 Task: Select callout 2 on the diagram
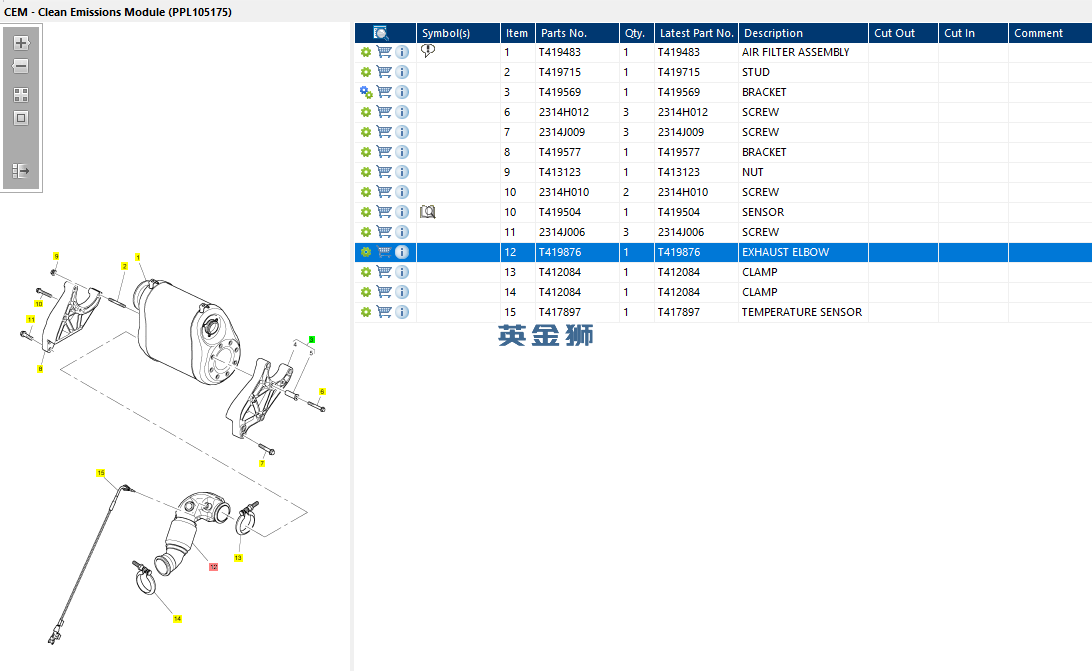point(125,266)
